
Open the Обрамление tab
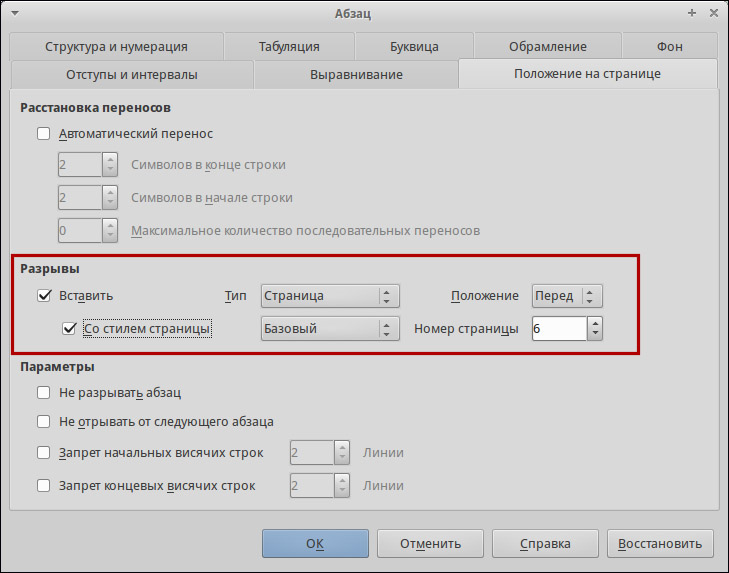coord(548,47)
